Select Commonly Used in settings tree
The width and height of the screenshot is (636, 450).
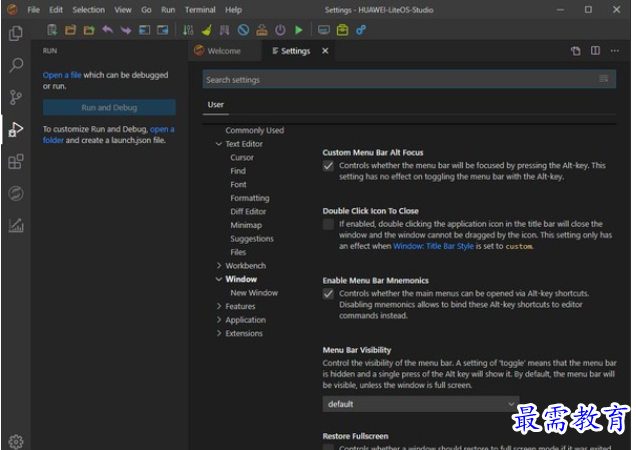coord(255,131)
